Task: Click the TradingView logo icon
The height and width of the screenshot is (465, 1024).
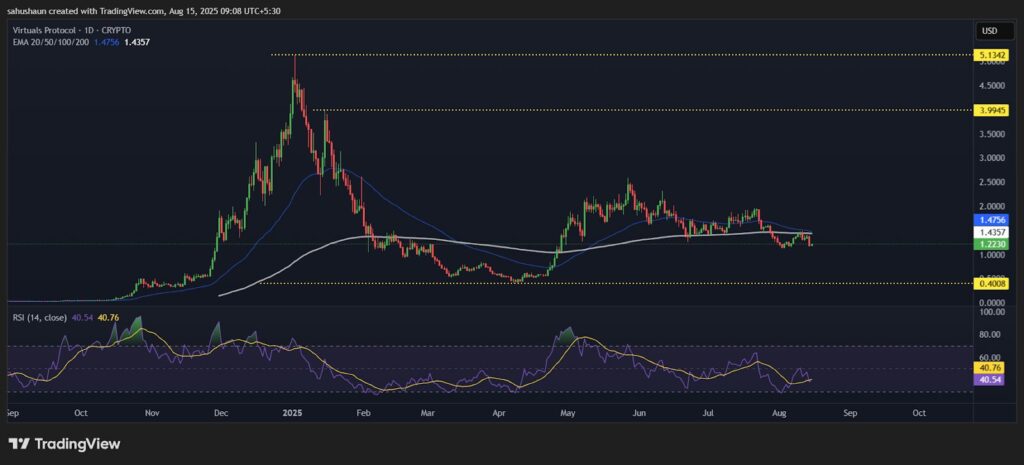Action: click(20, 443)
